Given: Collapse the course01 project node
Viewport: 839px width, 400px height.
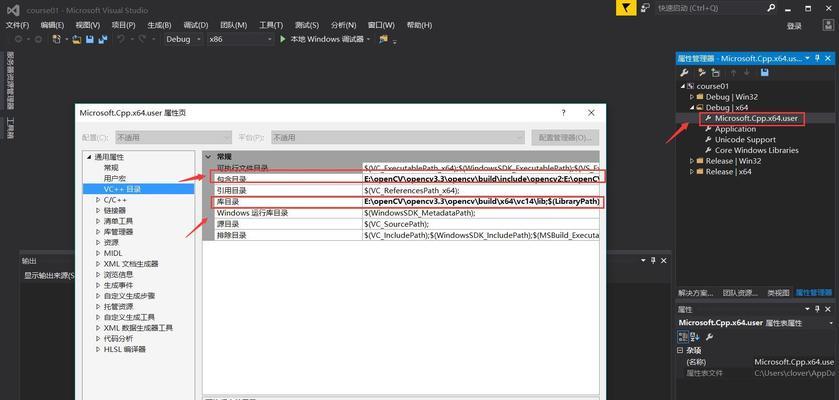Looking at the screenshot, I should (683, 86).
